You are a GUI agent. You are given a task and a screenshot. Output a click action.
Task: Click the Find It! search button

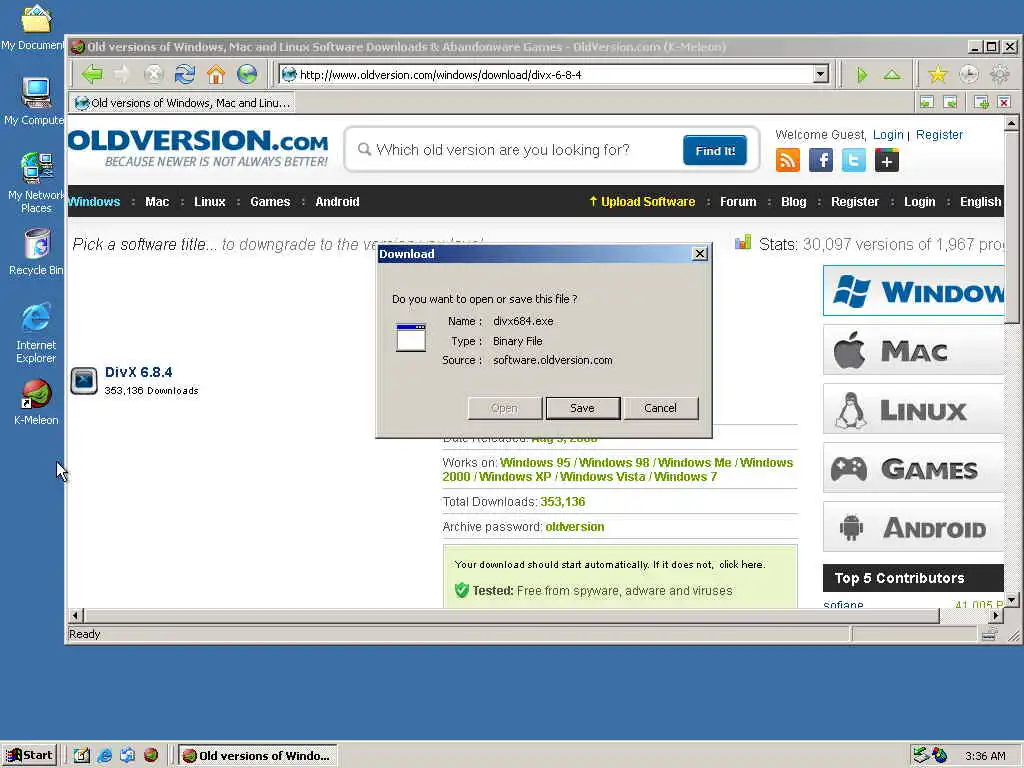715,151
